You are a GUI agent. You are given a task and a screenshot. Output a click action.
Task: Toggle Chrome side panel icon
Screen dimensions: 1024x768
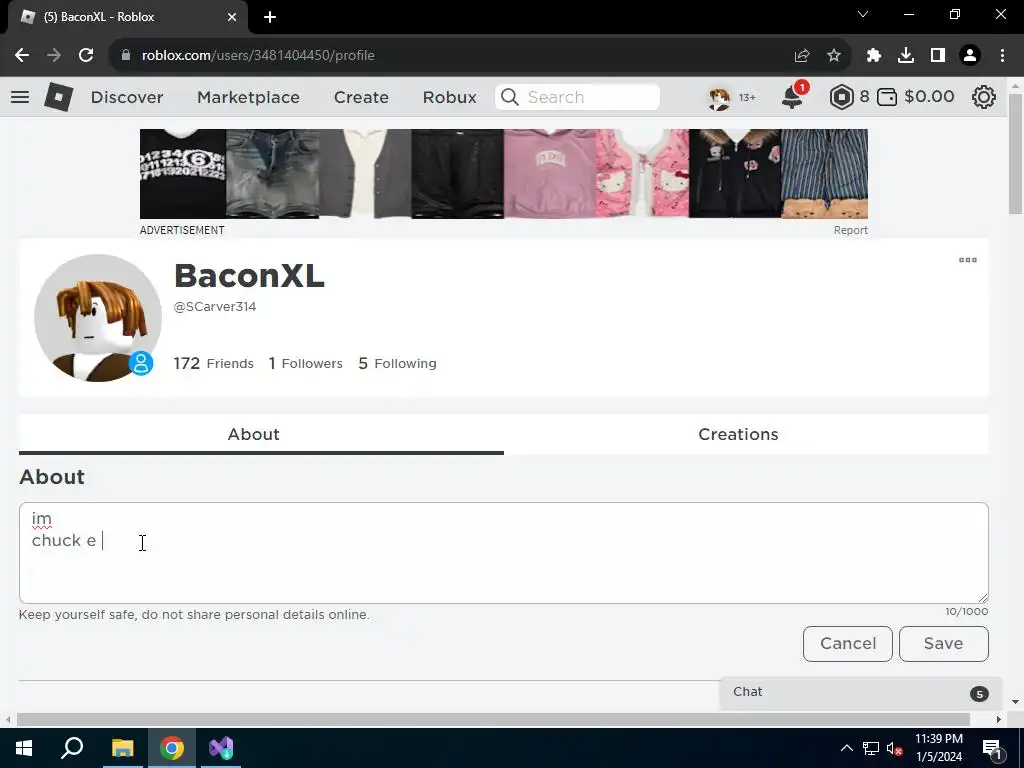pyautogui.click(x=938, y=56)
